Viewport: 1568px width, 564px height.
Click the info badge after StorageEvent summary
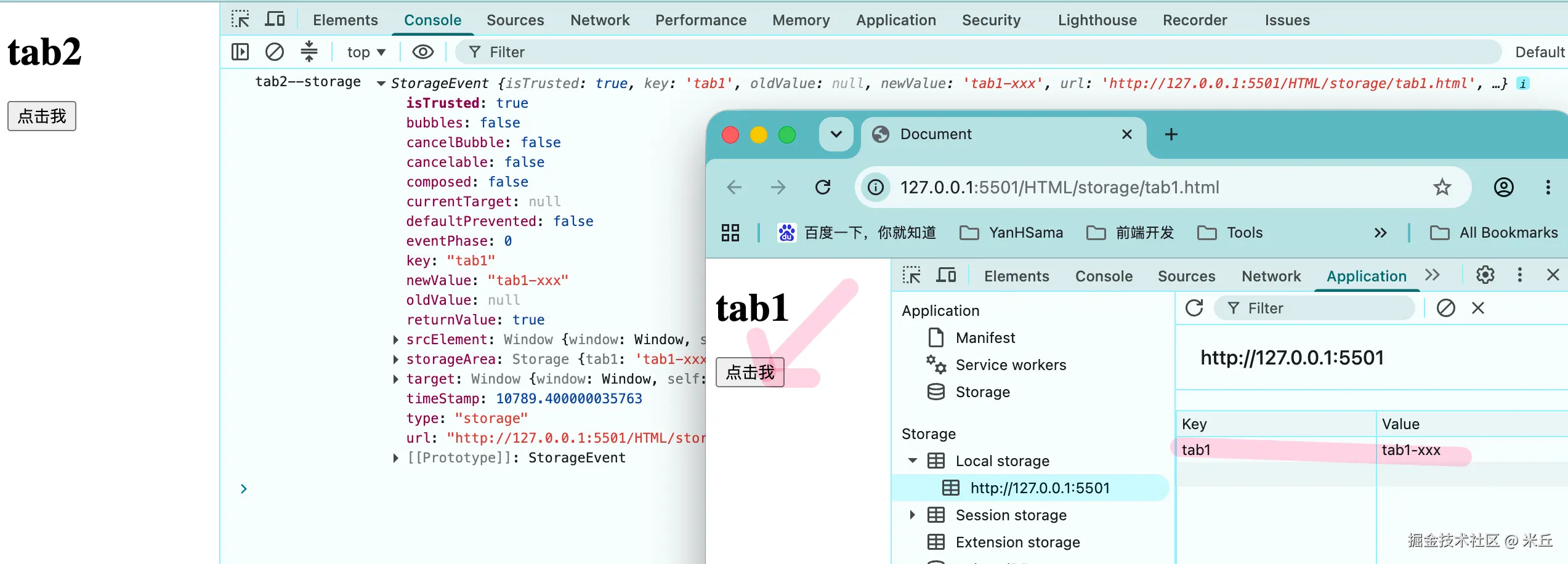[x=1523, y=84]
